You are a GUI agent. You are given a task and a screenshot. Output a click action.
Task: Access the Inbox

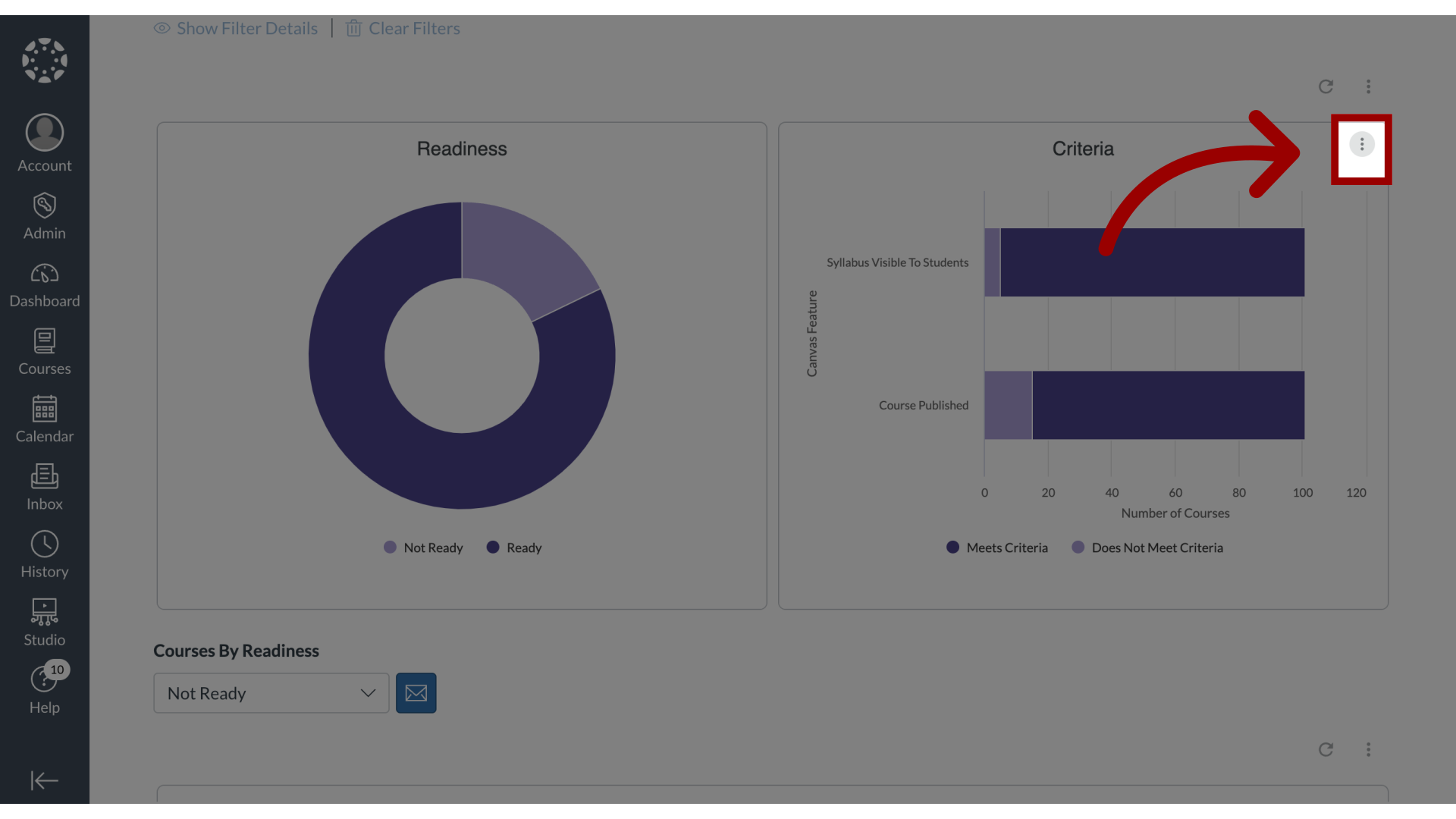pos(44,486)
